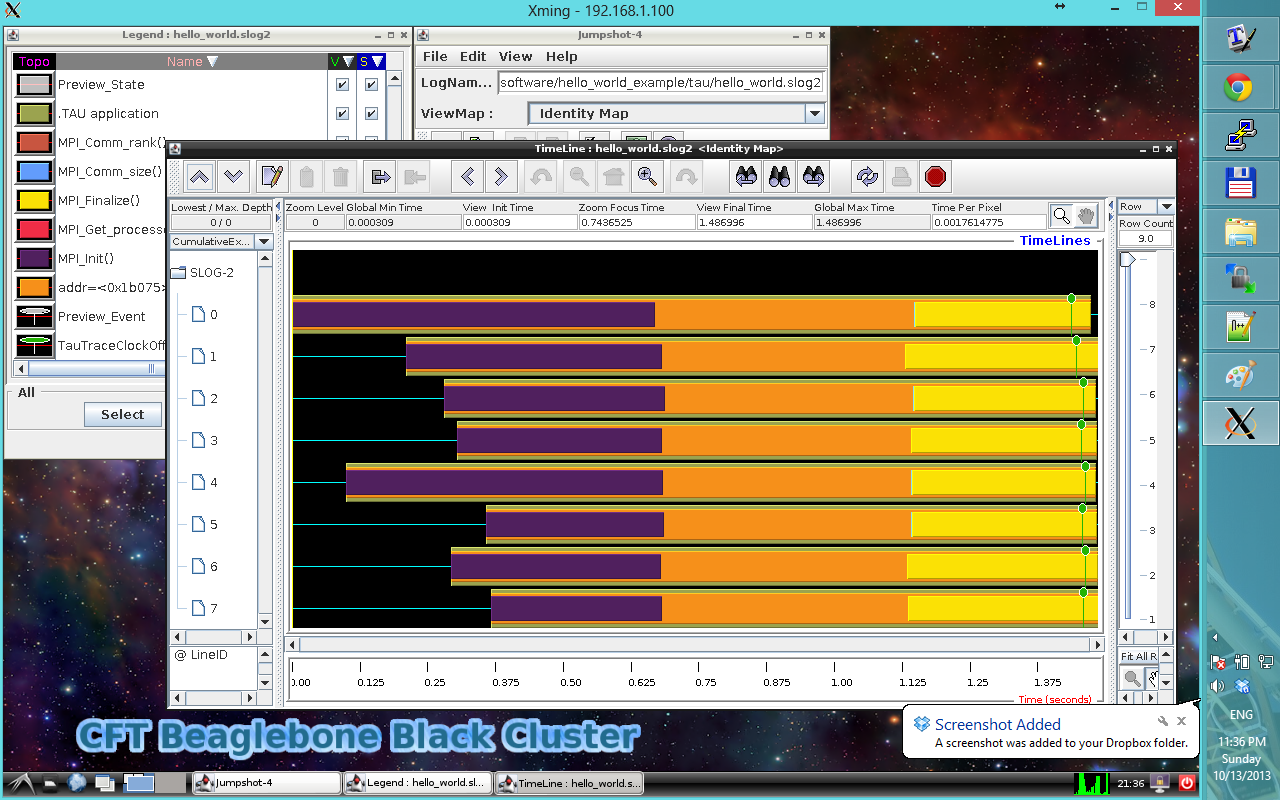Viewport: 1280px width, 800px height.
Task: Click the ENG language indicator in system tray
Action: 1240,715
